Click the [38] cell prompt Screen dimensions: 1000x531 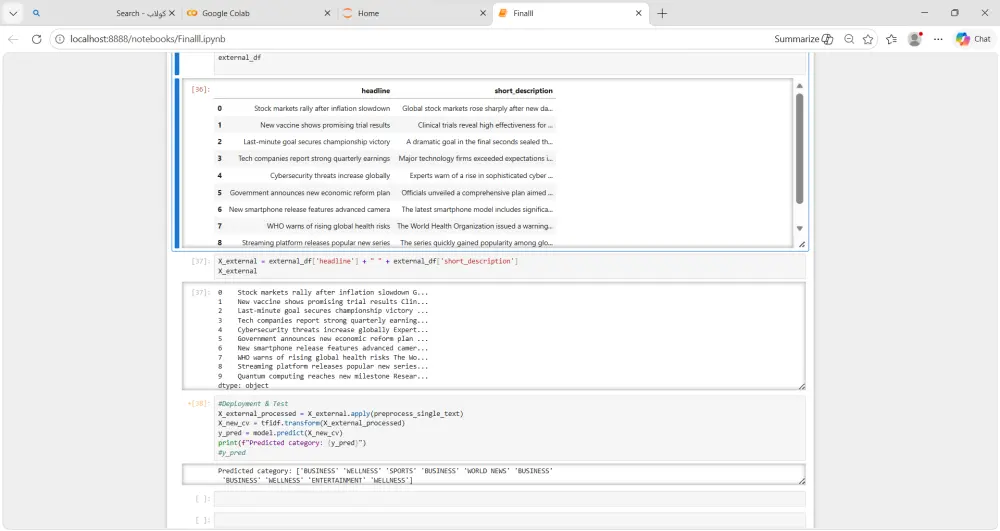(199, 404)
